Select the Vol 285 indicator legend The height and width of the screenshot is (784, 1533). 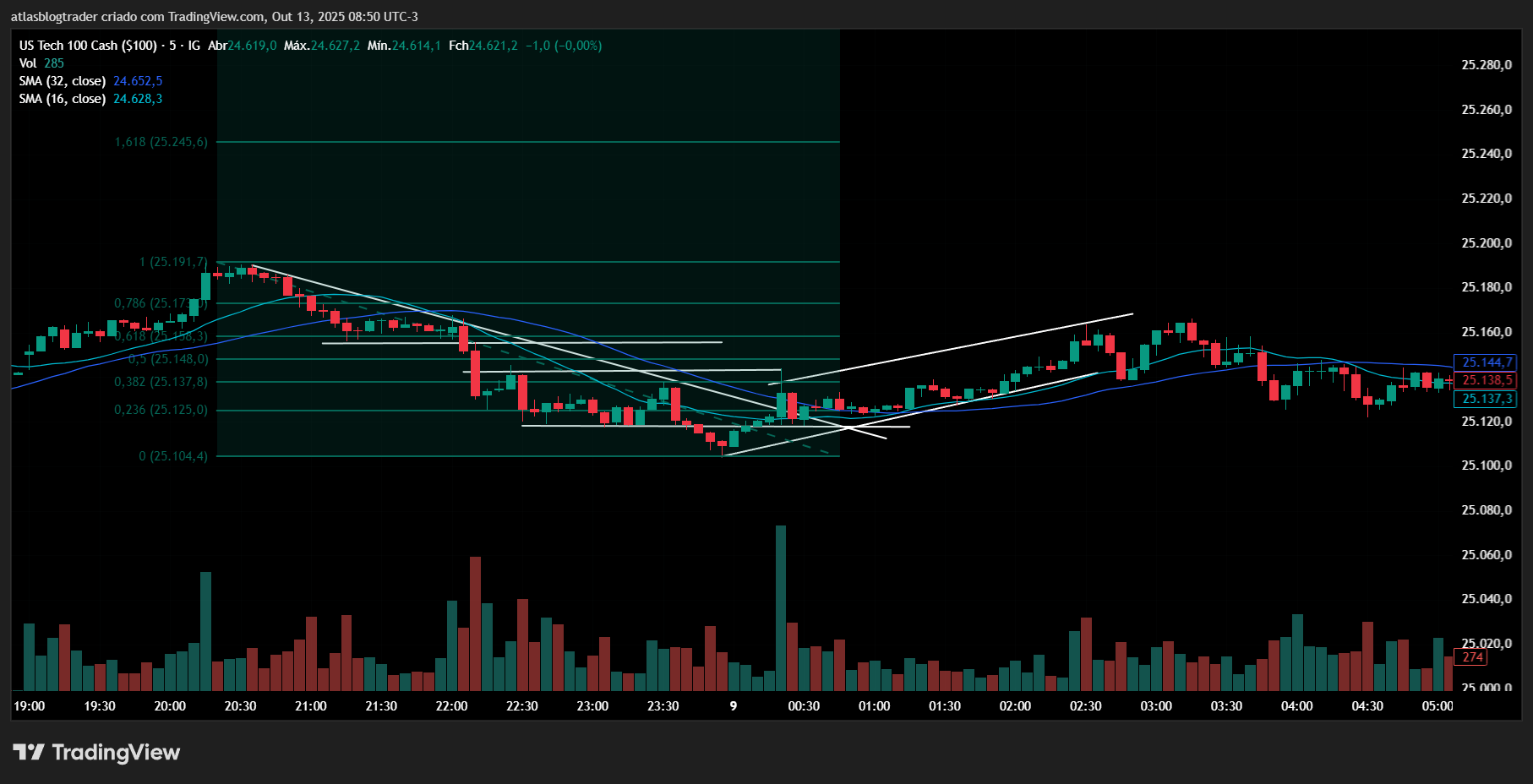(x=41, y=63)
